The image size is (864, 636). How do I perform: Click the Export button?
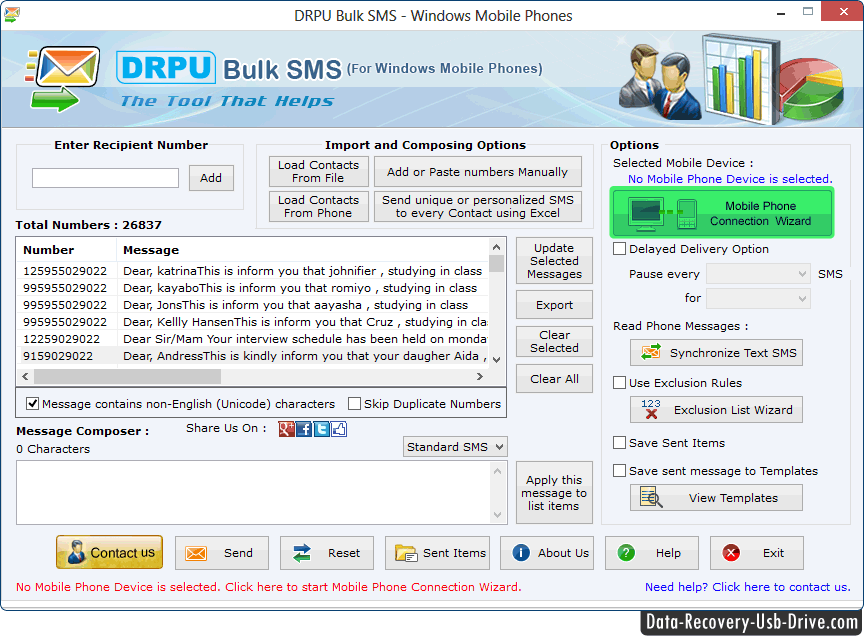coord(554,305)
